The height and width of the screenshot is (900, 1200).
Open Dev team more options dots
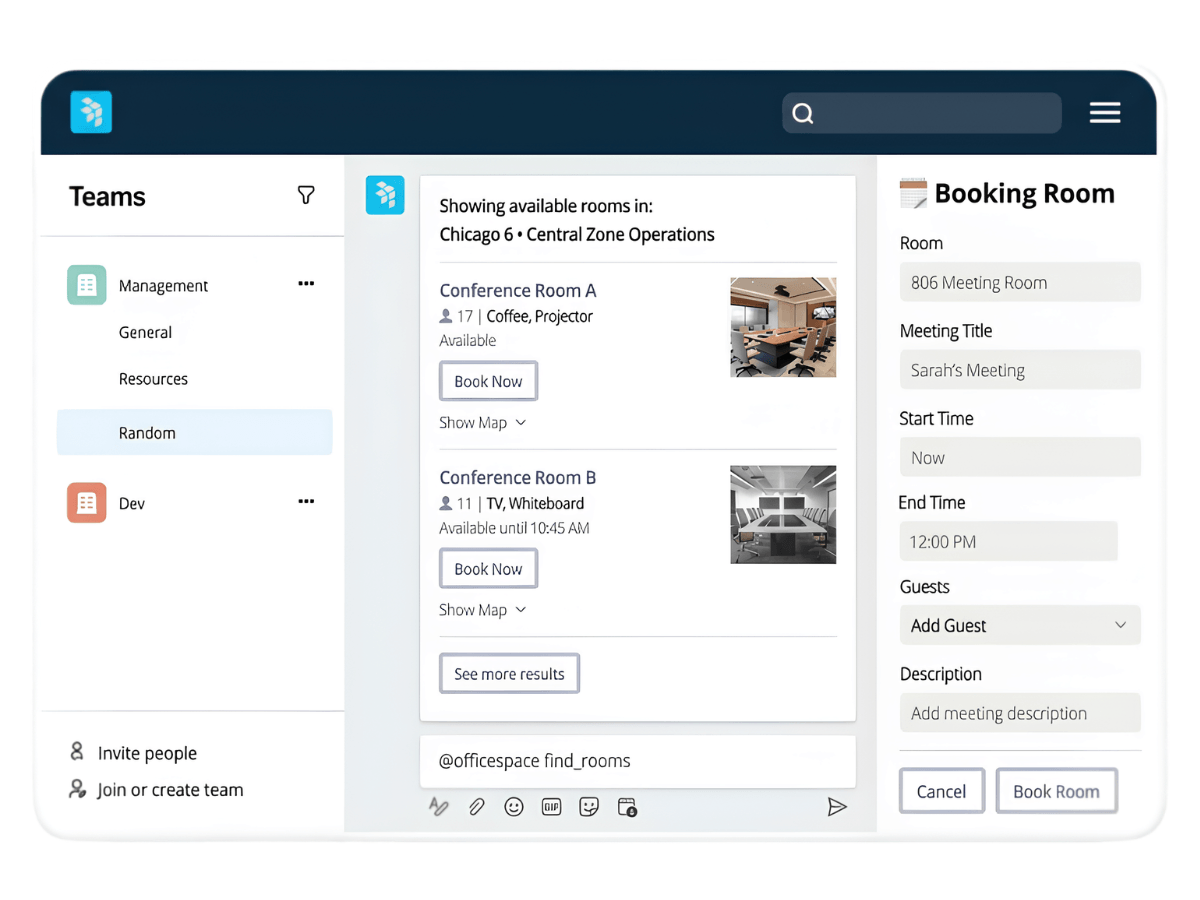(x=306, y=502)
